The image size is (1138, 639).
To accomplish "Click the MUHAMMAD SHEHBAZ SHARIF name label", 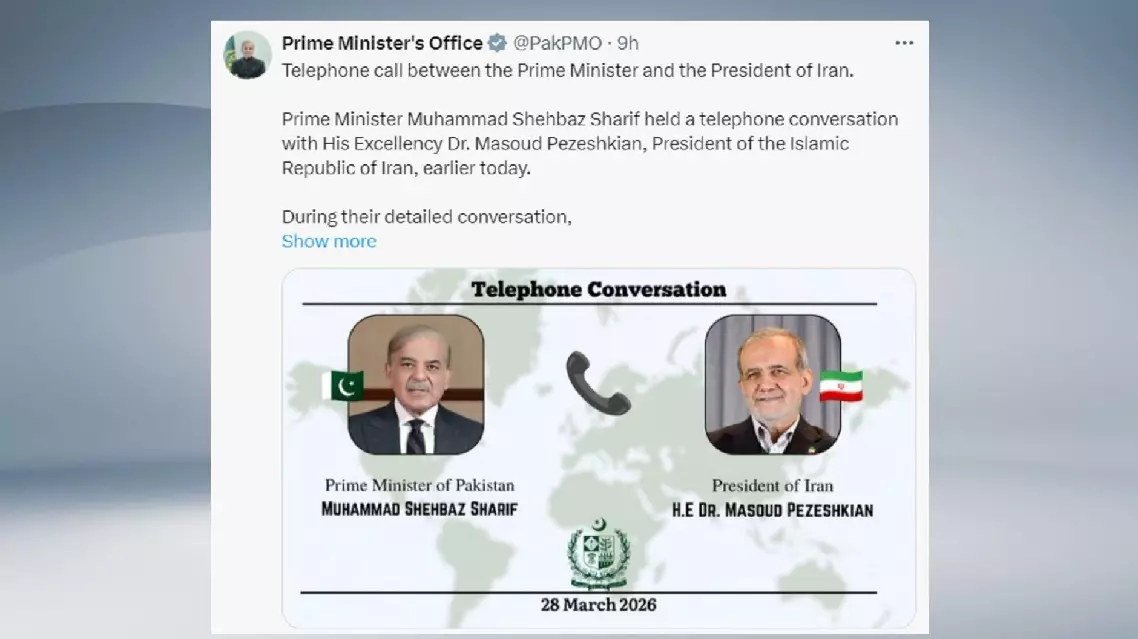I will [x=419, y=509].
